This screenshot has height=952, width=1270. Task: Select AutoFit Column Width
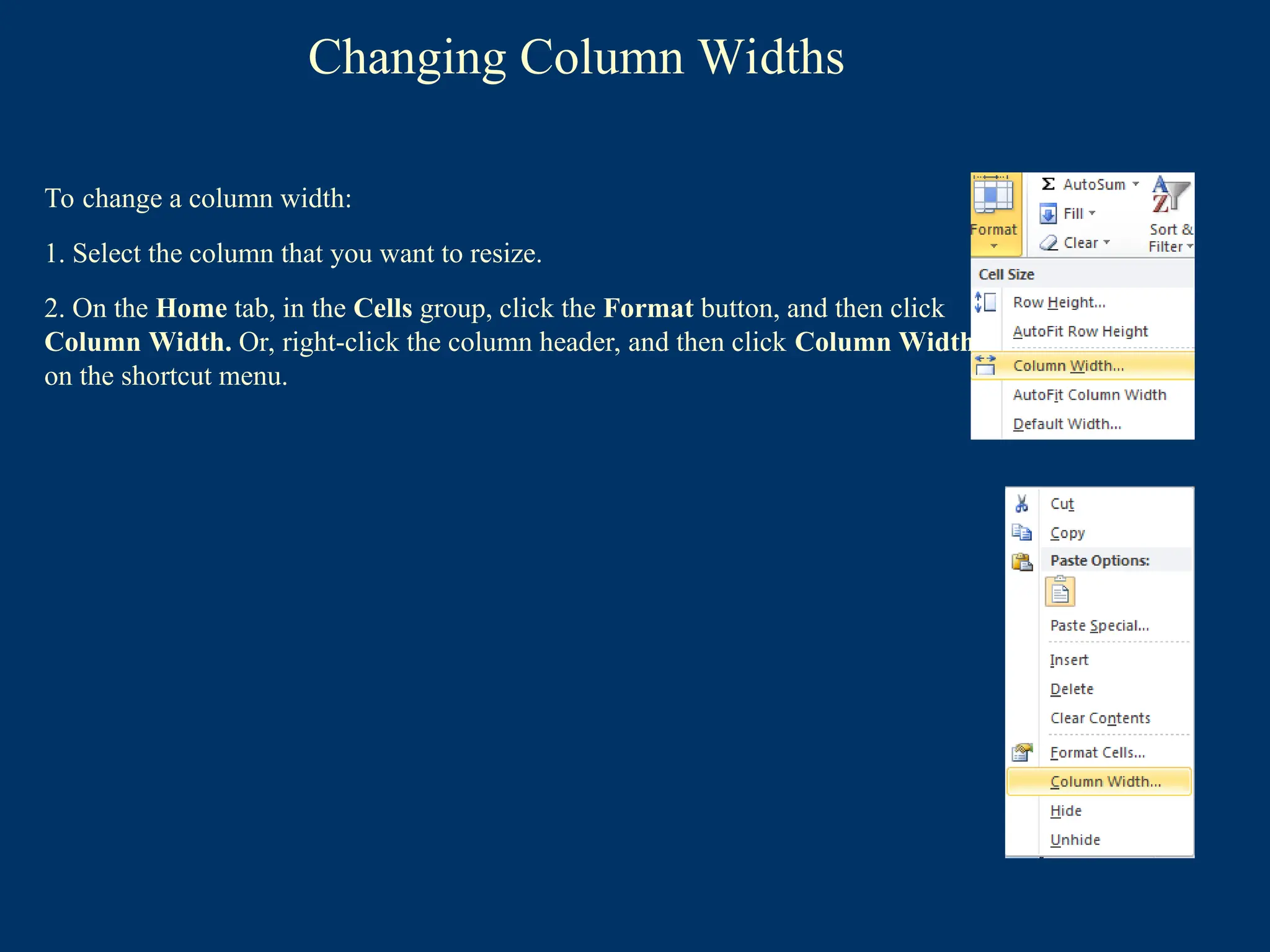tap(1082, 395)
